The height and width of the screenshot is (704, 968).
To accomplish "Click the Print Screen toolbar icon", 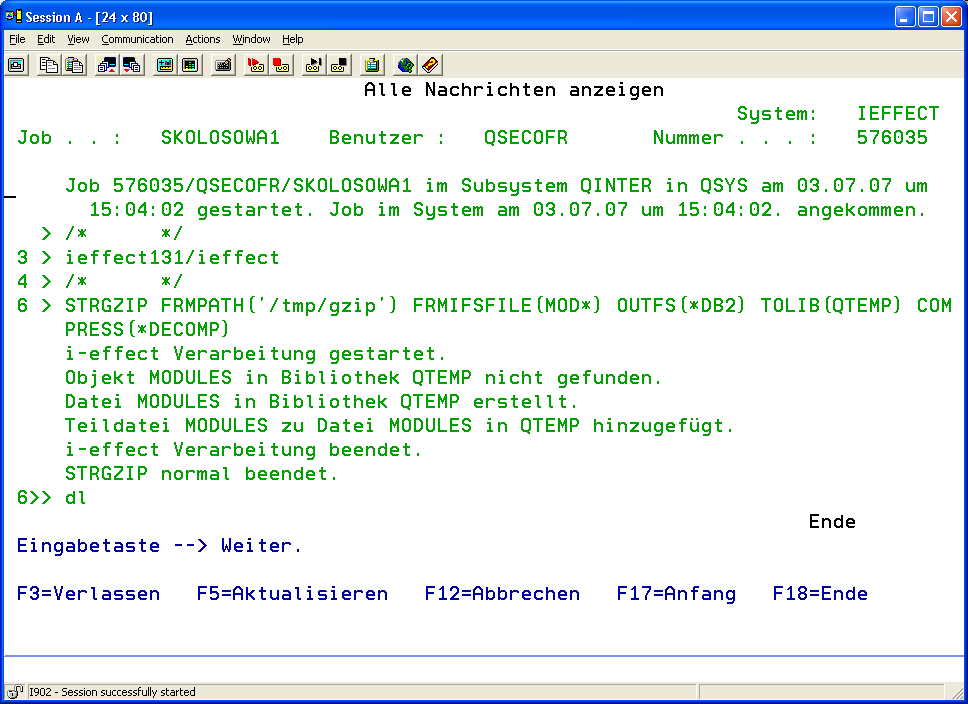I will click(16, 65).
